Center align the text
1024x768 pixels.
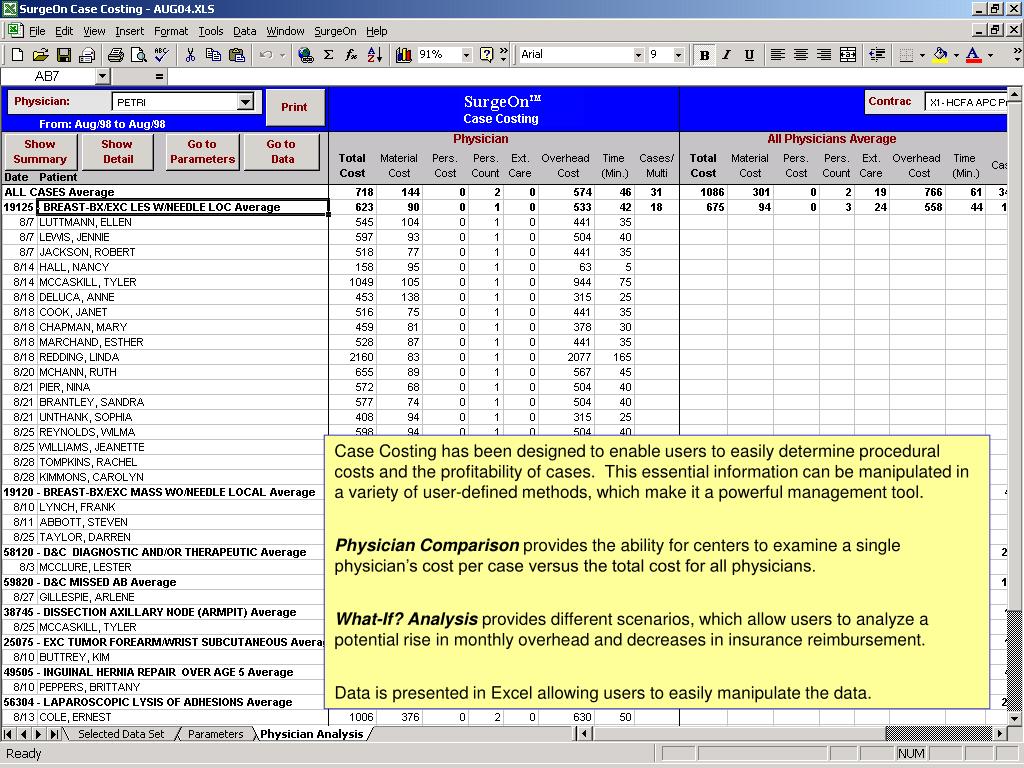[801, 55]
